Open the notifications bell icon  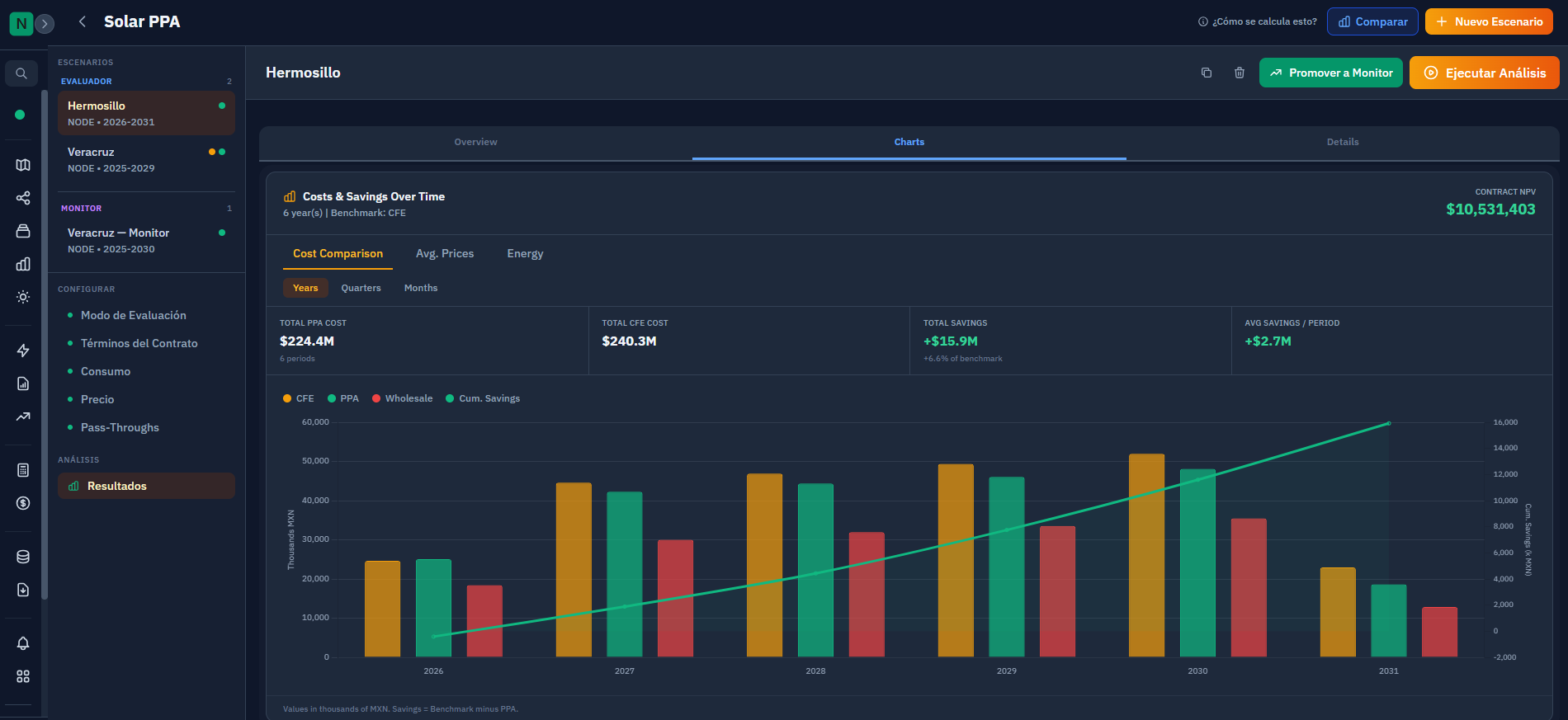[23, 643]
